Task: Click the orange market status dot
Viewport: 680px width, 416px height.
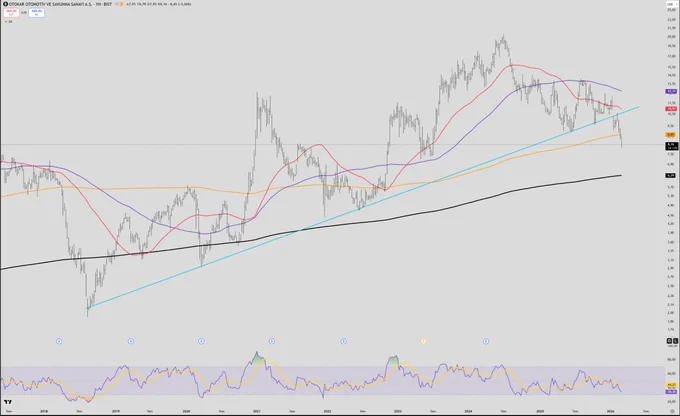Action: click(x=121, y=4)
